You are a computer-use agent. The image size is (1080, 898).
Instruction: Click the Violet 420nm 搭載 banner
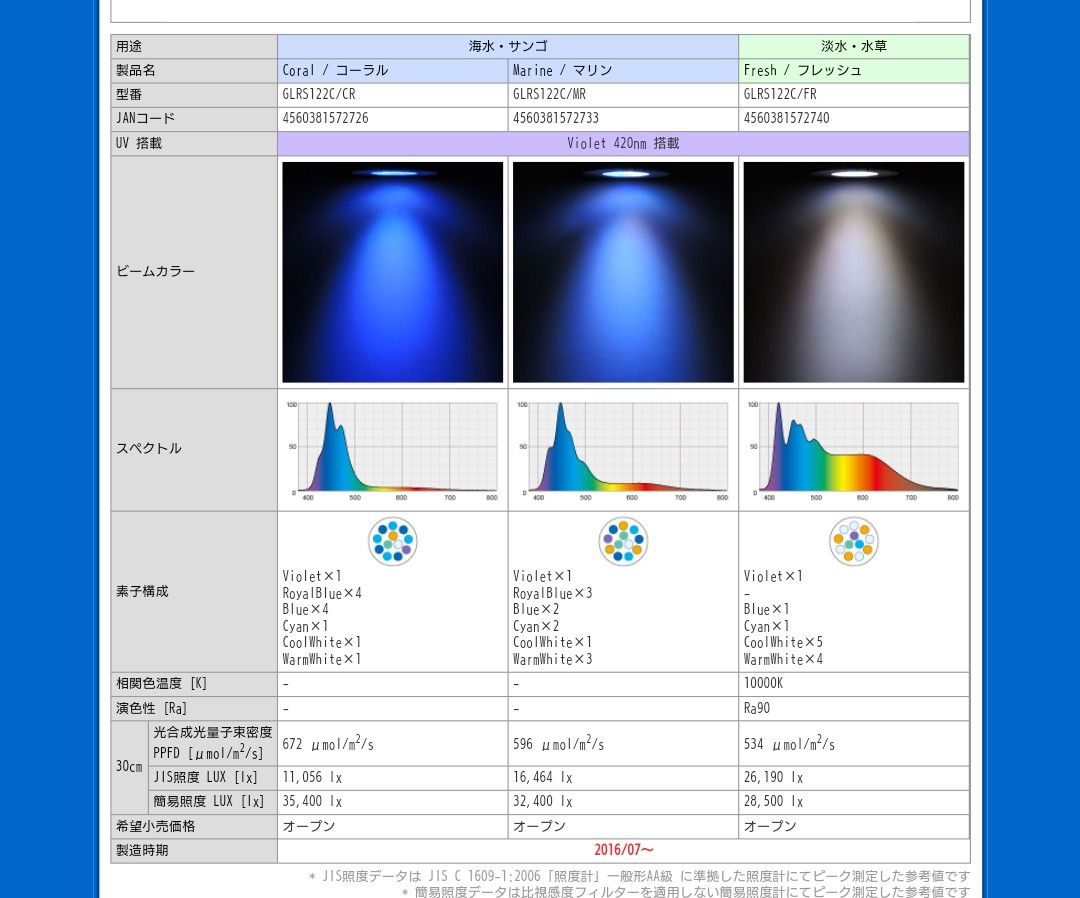point(623,143)
